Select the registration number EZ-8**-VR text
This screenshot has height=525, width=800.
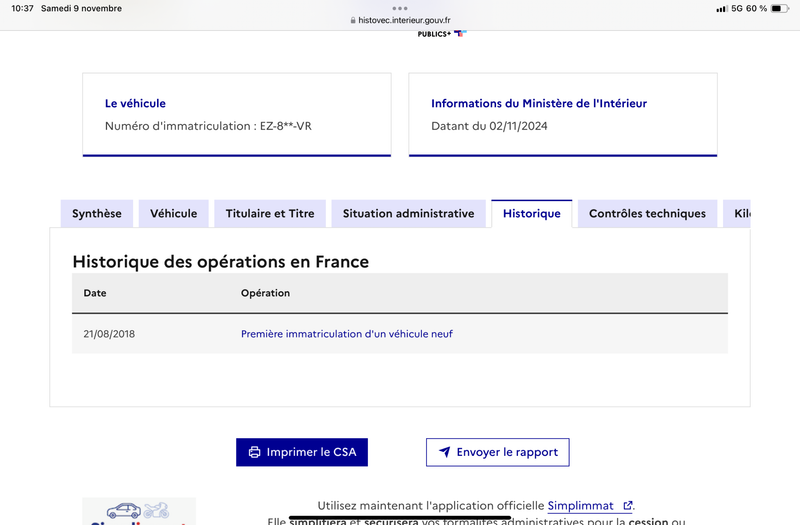point(286,126)
